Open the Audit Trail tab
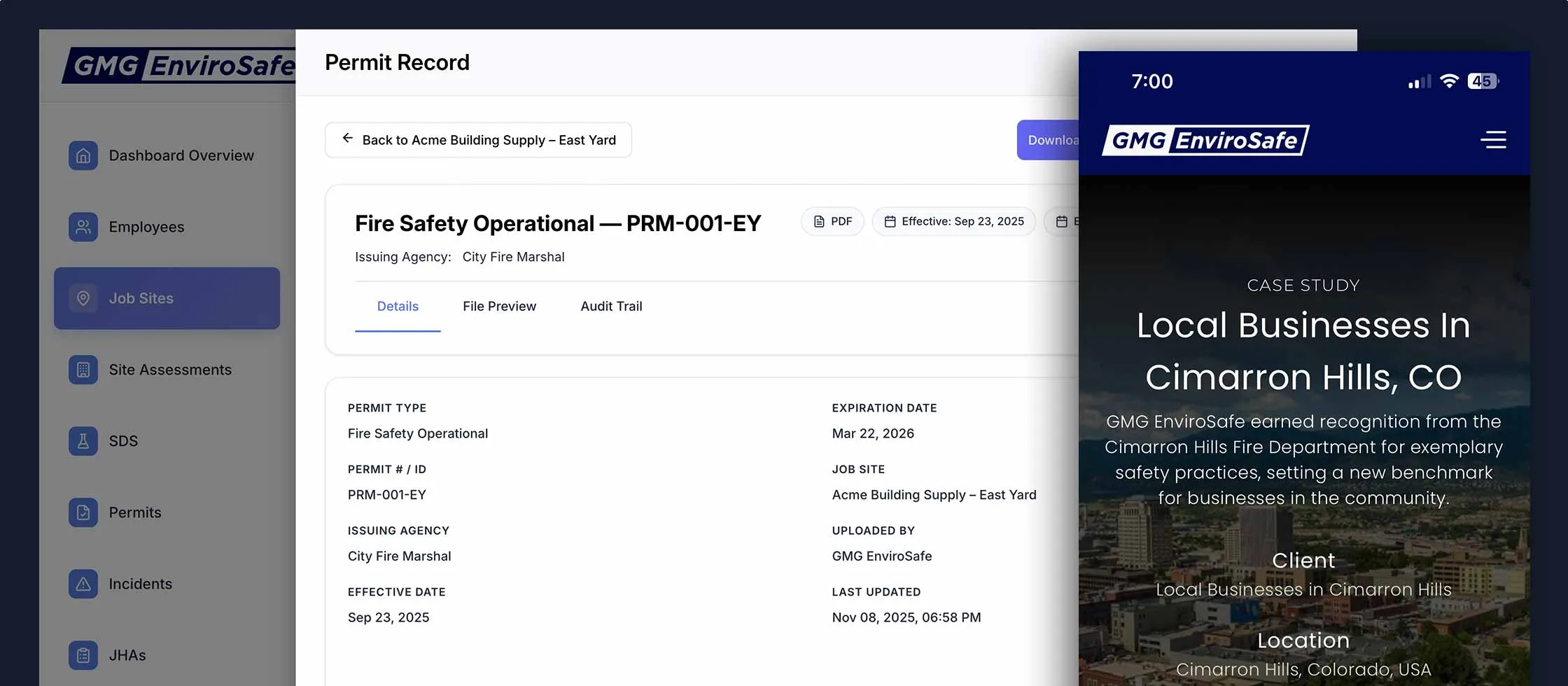The height and width of the screenshot is (686, 1568). (x=611, y=306)
